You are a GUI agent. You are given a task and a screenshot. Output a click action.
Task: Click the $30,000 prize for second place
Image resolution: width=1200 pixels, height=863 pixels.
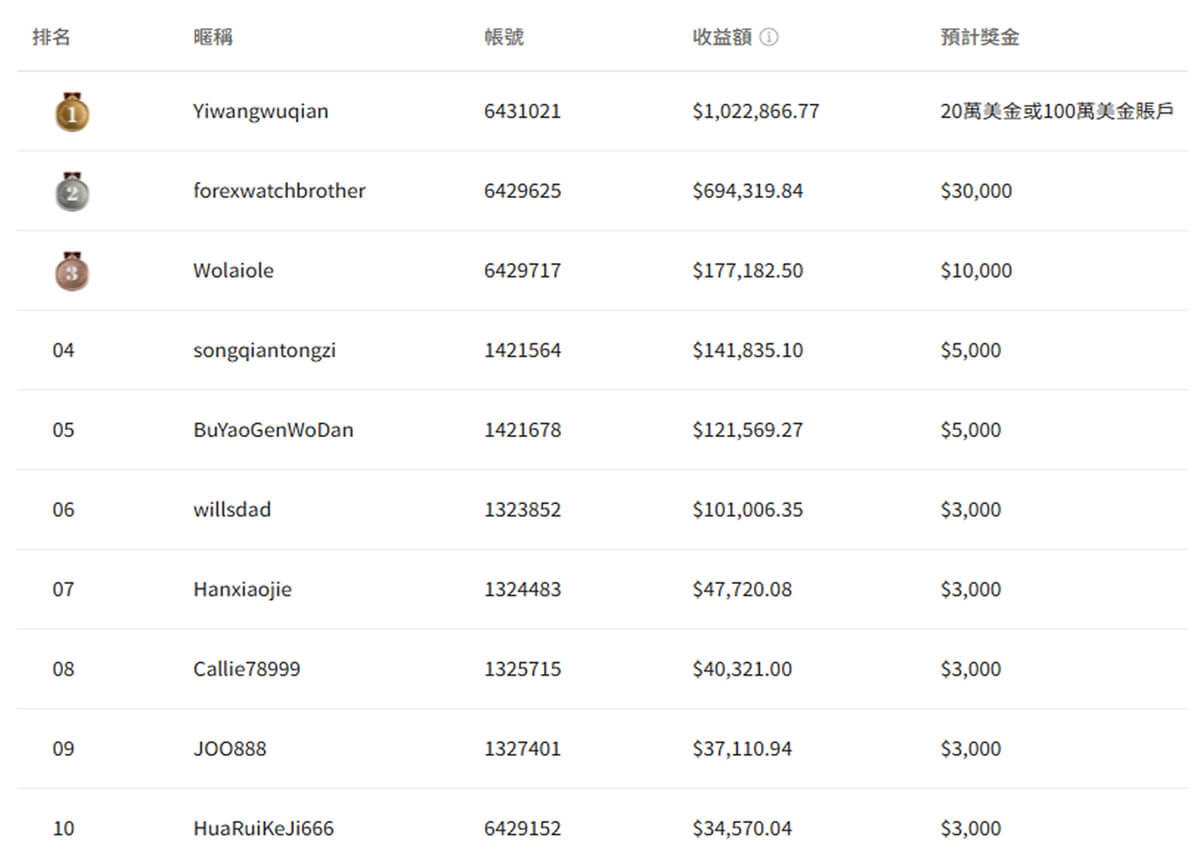tap(976, 191)
